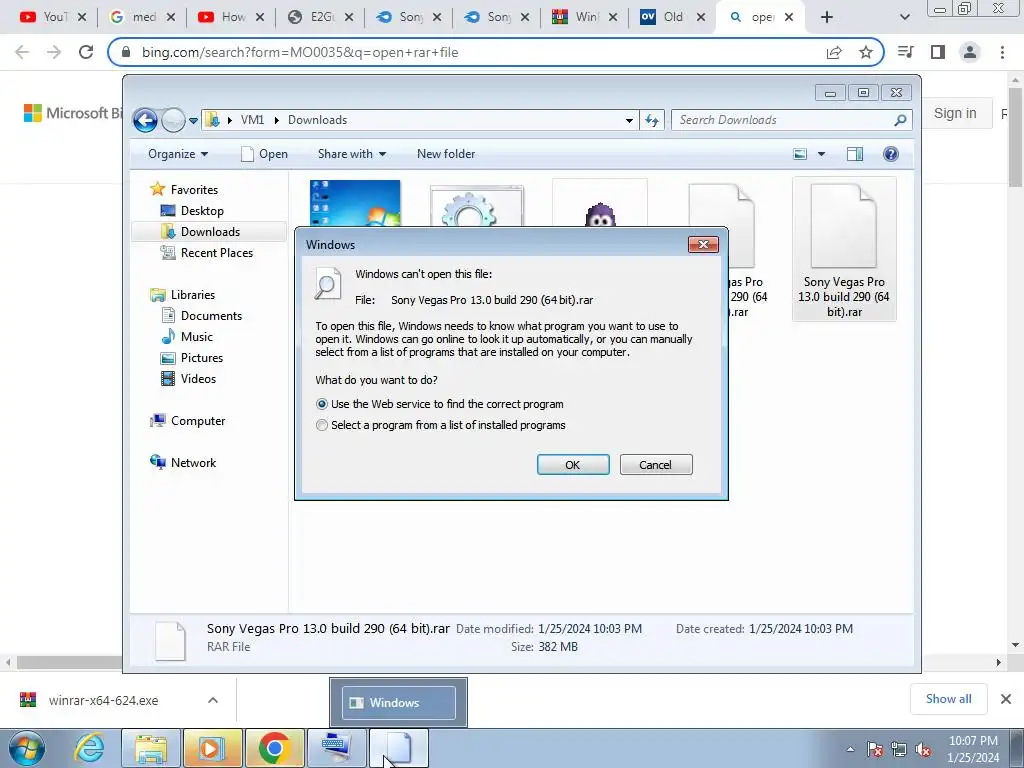Image resolution: width=1024 pixels, height=768 pixels.
Task: Select Libraries in the navigation pane
Action: point(193,295)
